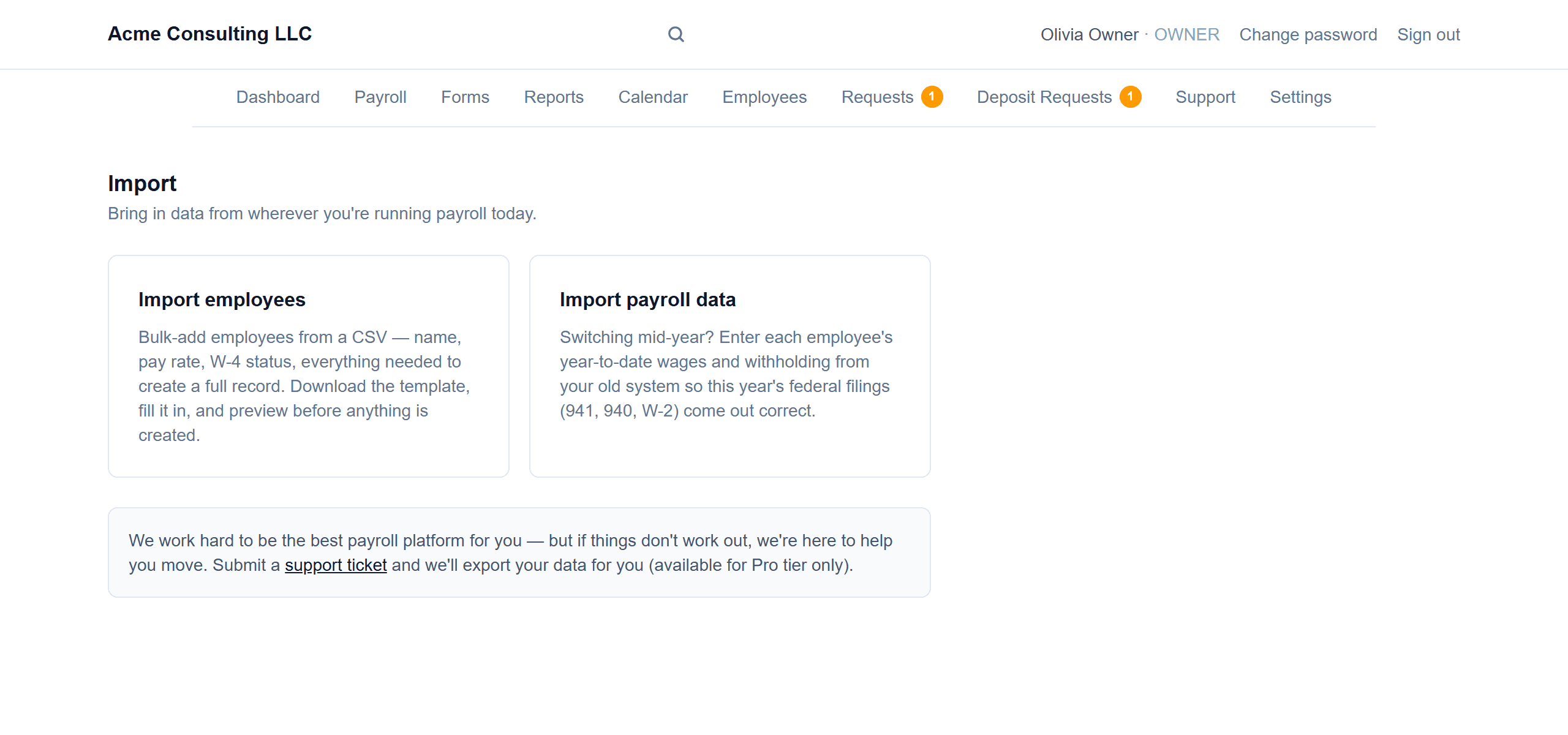Click the Import page heading

pyautogui.click(x=142, y=183)
